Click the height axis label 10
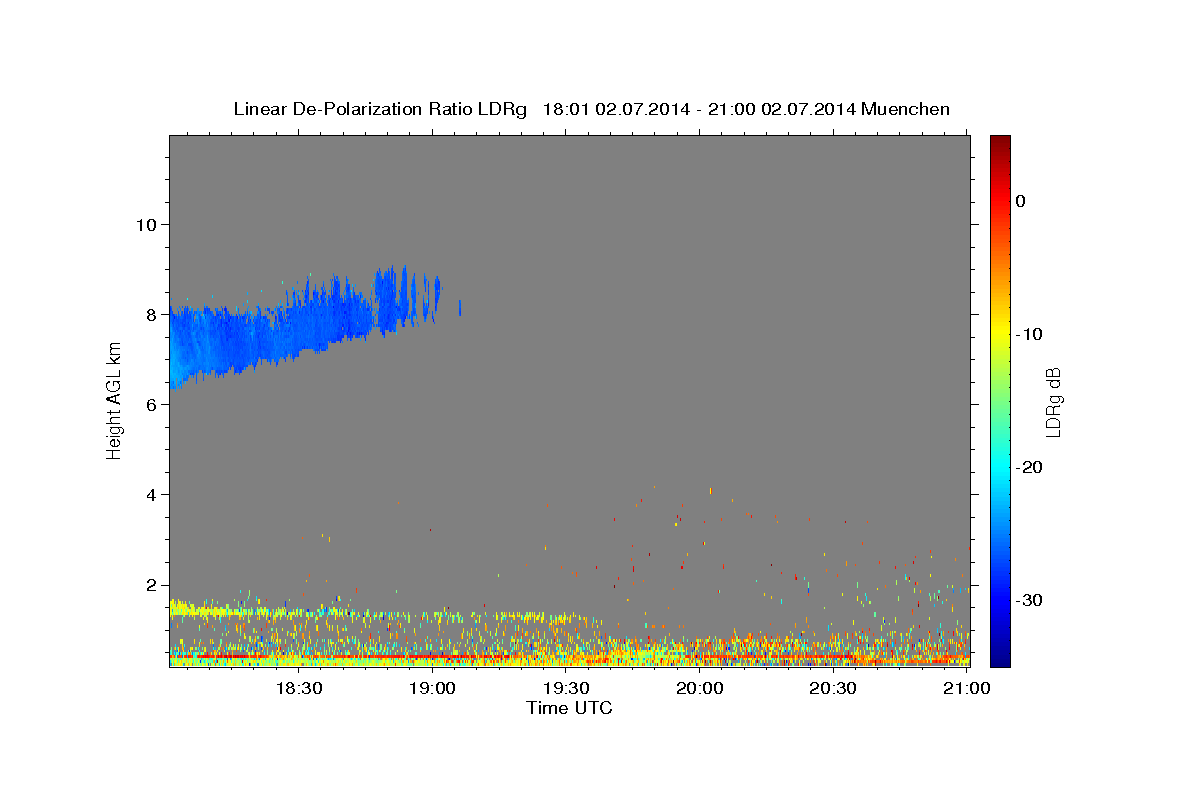 click(x=145, y=224)
